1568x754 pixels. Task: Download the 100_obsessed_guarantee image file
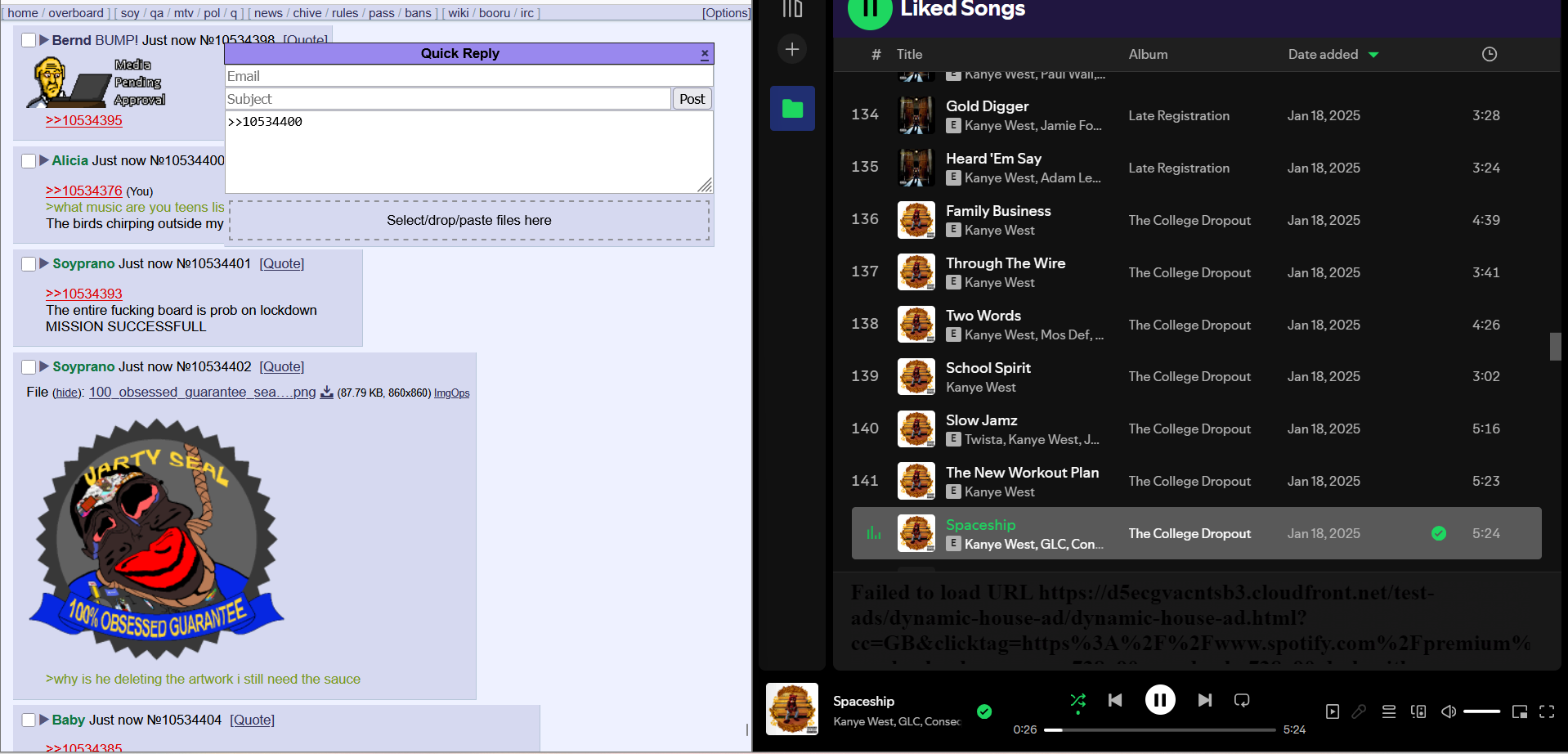pyautogui.click(x=326, y=393)
